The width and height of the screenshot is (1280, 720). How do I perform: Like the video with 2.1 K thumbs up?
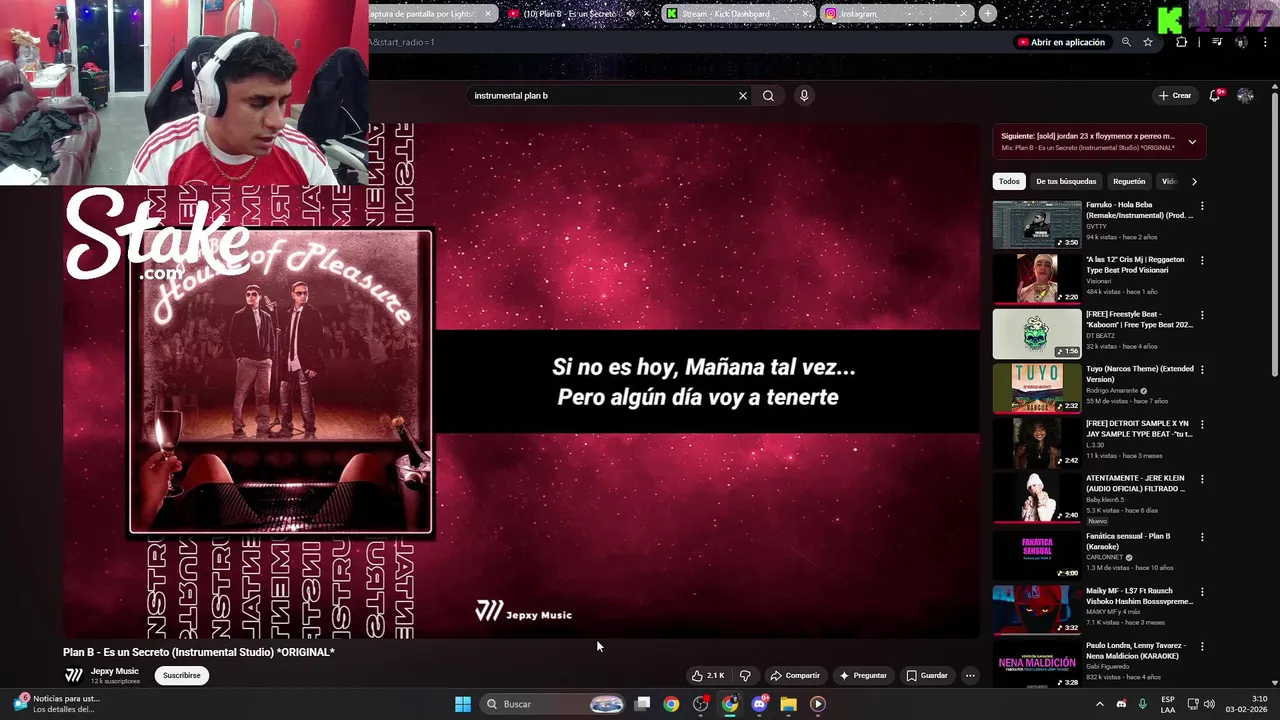[708, 676]
